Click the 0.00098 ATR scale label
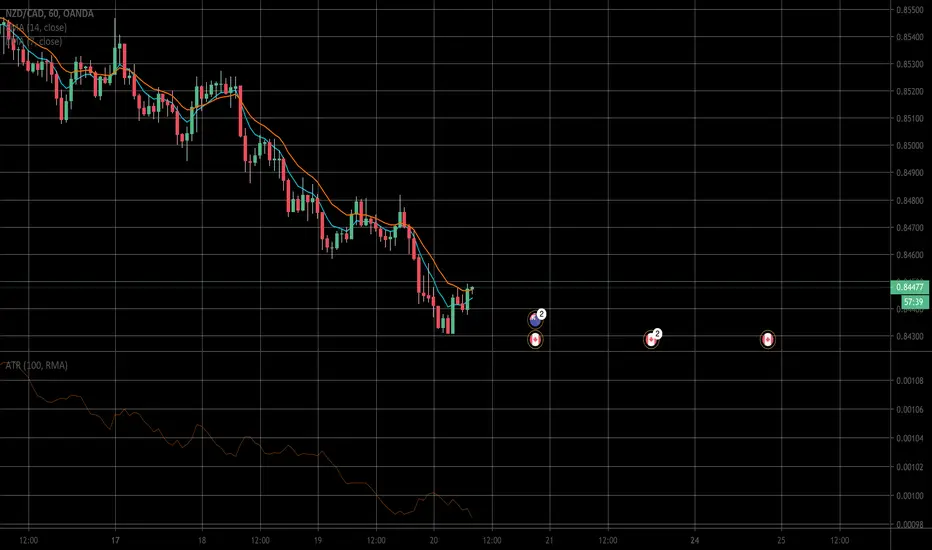932x550 pixels. coord(909,524)
